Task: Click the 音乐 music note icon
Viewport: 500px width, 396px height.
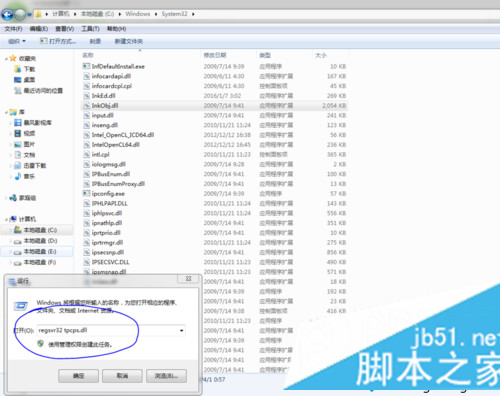Action: click(18, 176)
